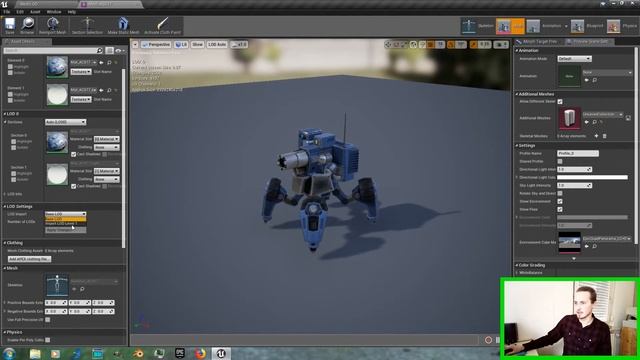Open the Edit menu
This screenshot has height=360, width=640.
click(20, 12)
